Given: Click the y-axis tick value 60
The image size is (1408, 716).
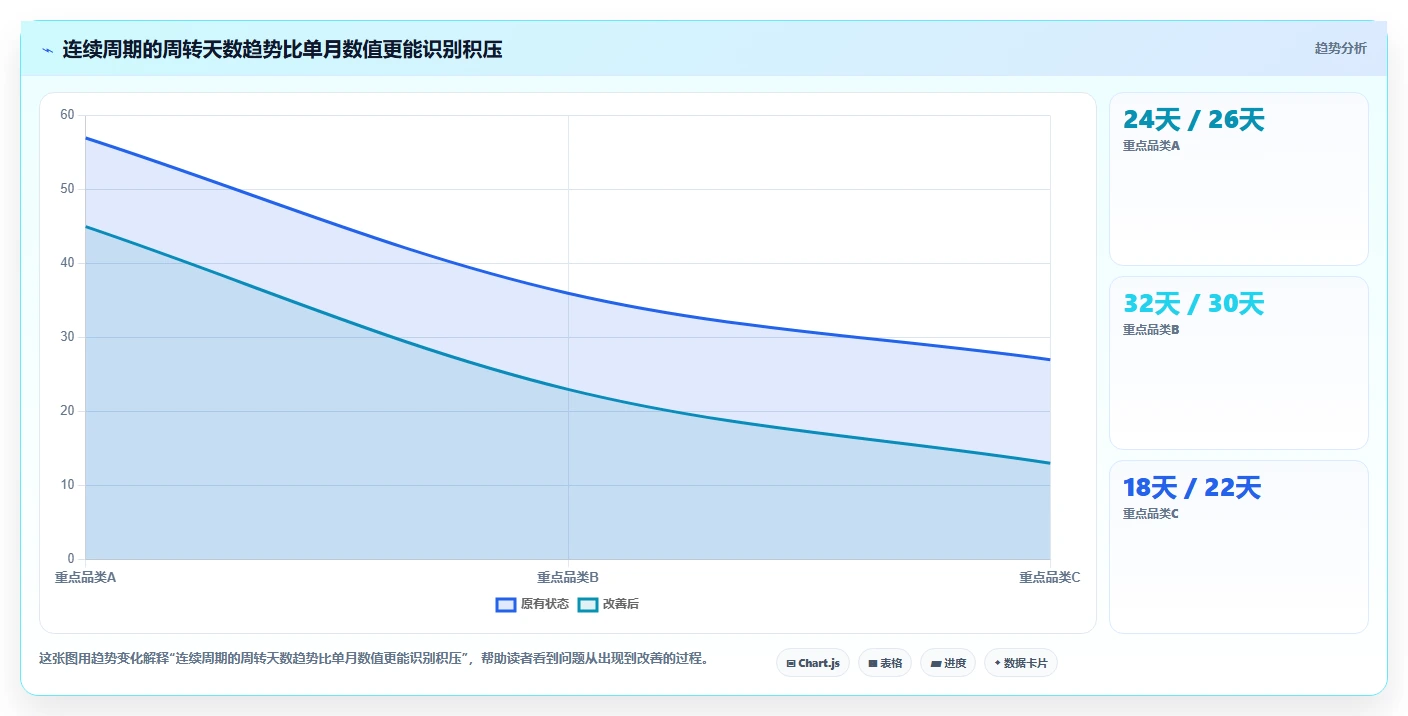Looking at the screenshot, I should [x=67, y=115].
